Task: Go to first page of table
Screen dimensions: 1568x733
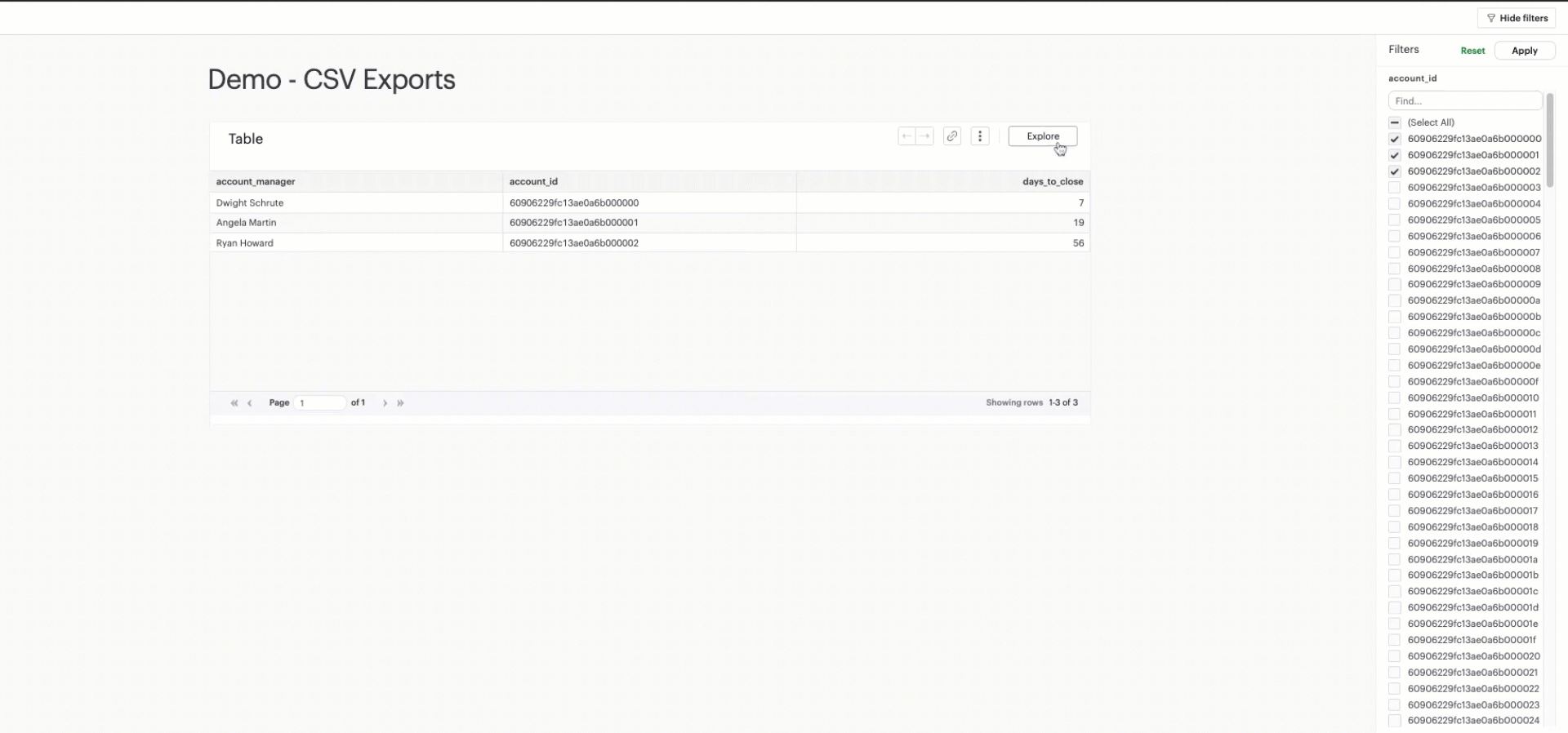Action: coord(234,403)
